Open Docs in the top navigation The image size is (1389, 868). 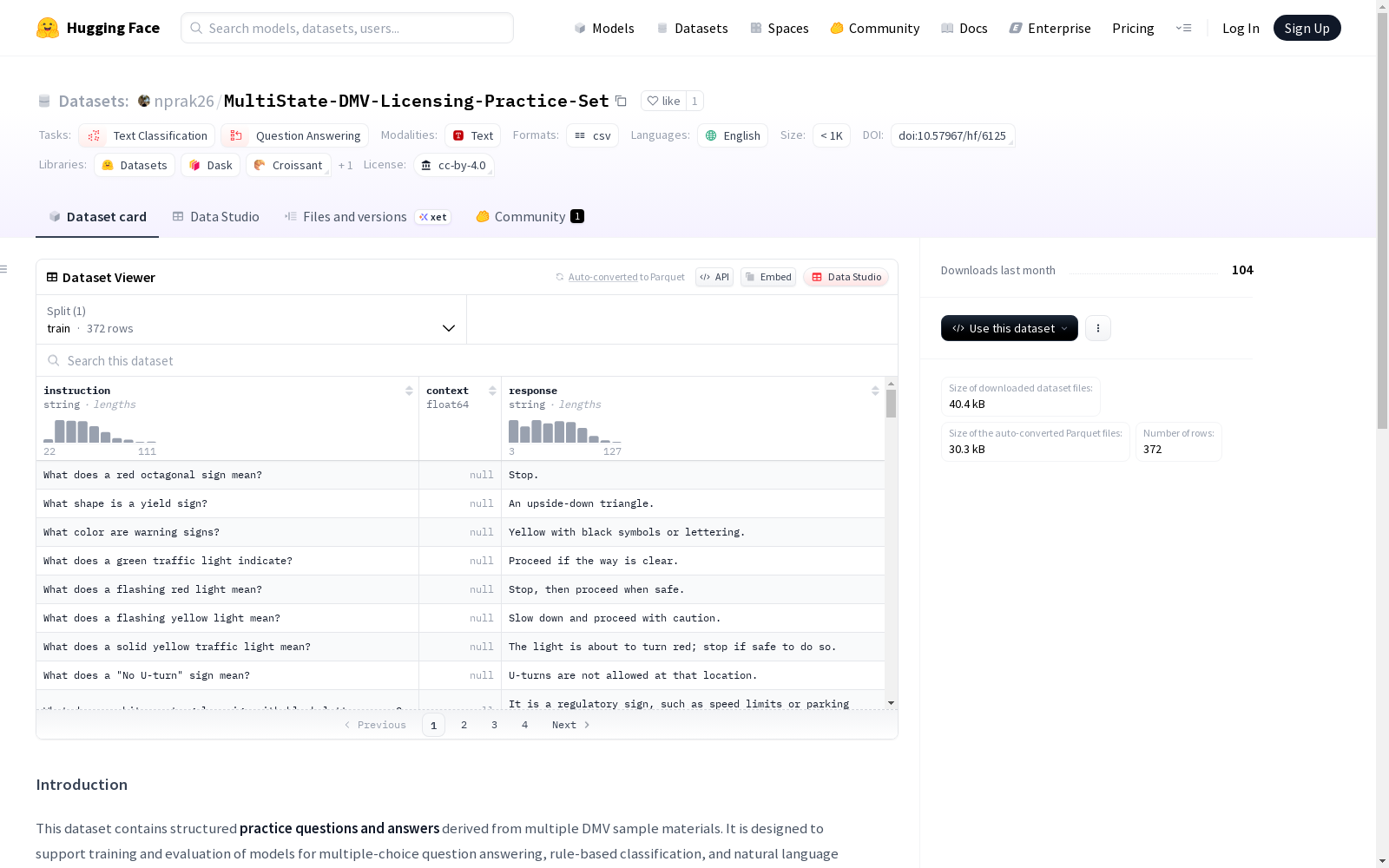click(x=964, y=28)
